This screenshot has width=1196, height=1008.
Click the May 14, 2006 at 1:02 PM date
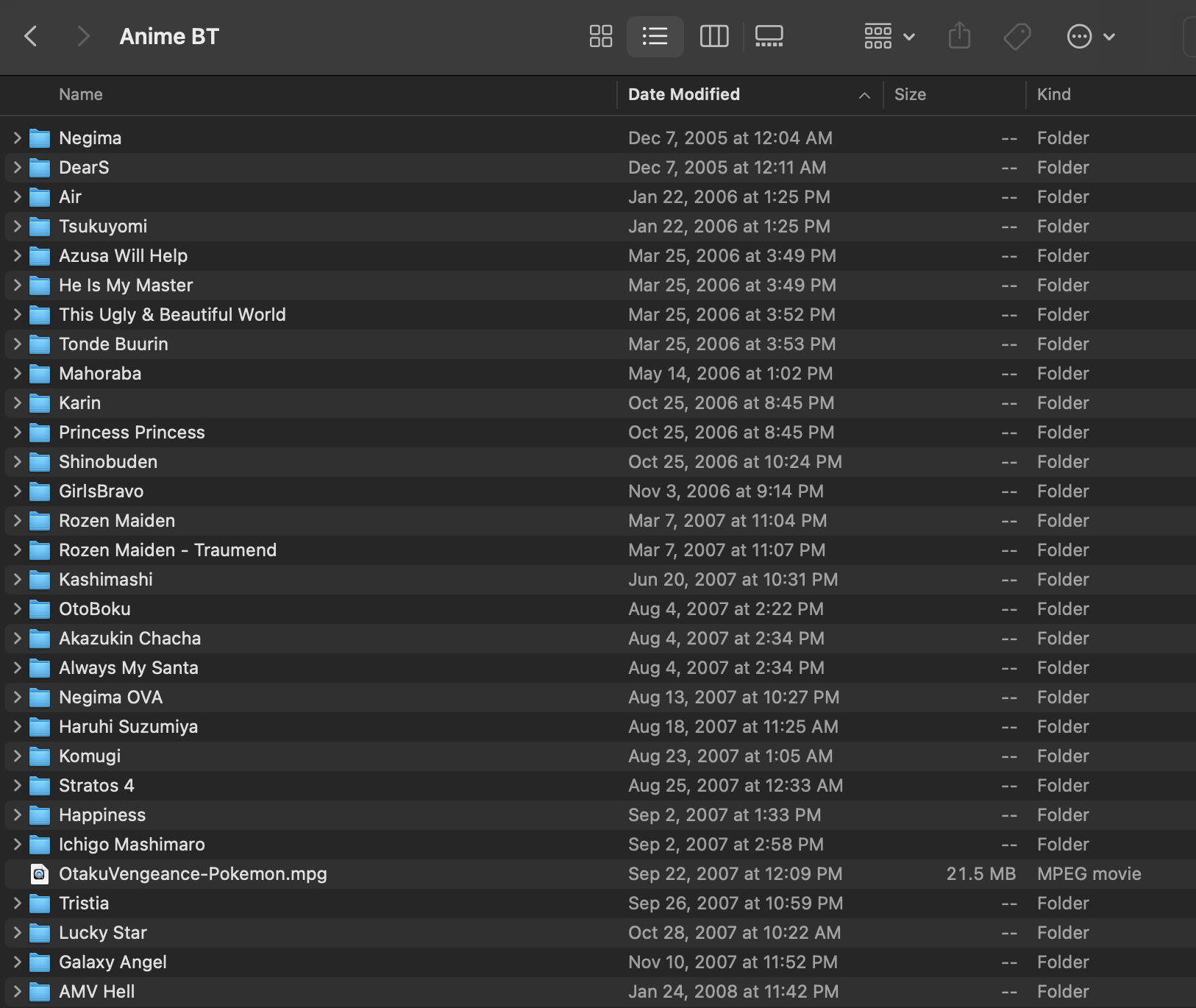click(x=730, y=373)
